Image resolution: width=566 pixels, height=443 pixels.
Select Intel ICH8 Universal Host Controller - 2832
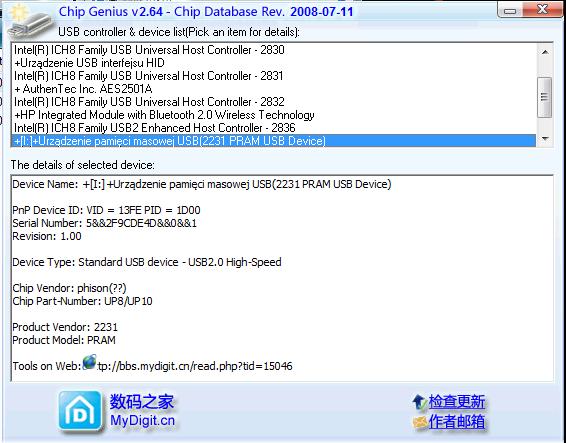pyautogui.click(x=273, y=102)
